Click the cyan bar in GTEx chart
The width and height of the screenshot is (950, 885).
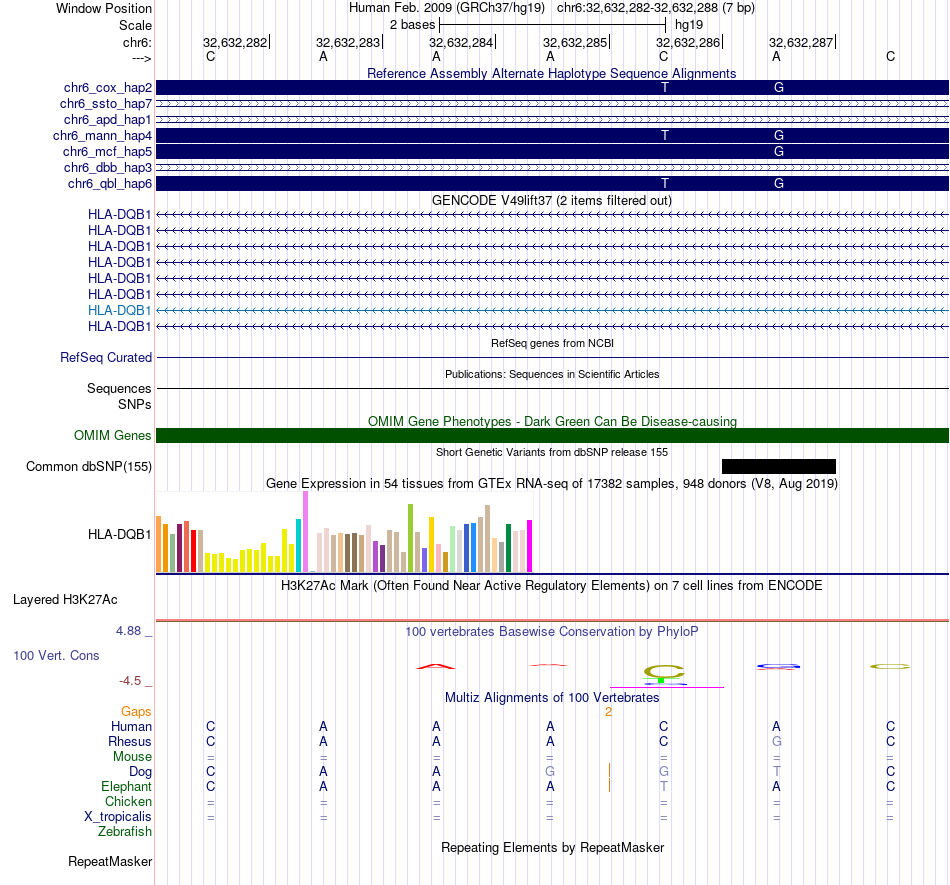(298, 545)
